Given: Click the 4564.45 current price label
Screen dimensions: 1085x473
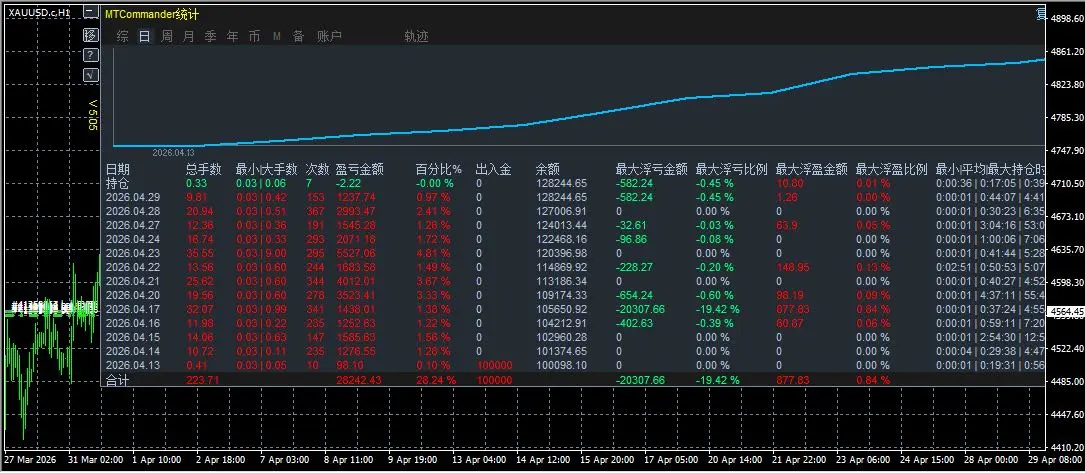Looking at the screenshot, I should 1066,312.
